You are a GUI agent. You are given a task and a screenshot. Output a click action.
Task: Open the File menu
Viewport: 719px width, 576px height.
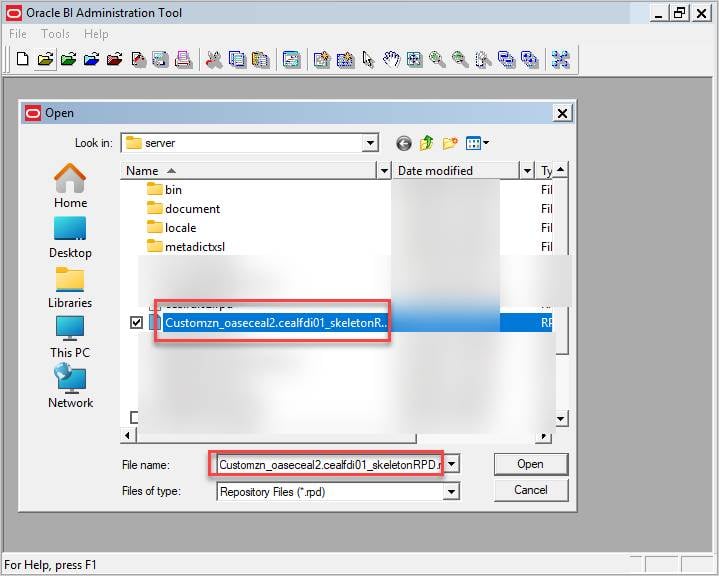(x=17, y=34)
